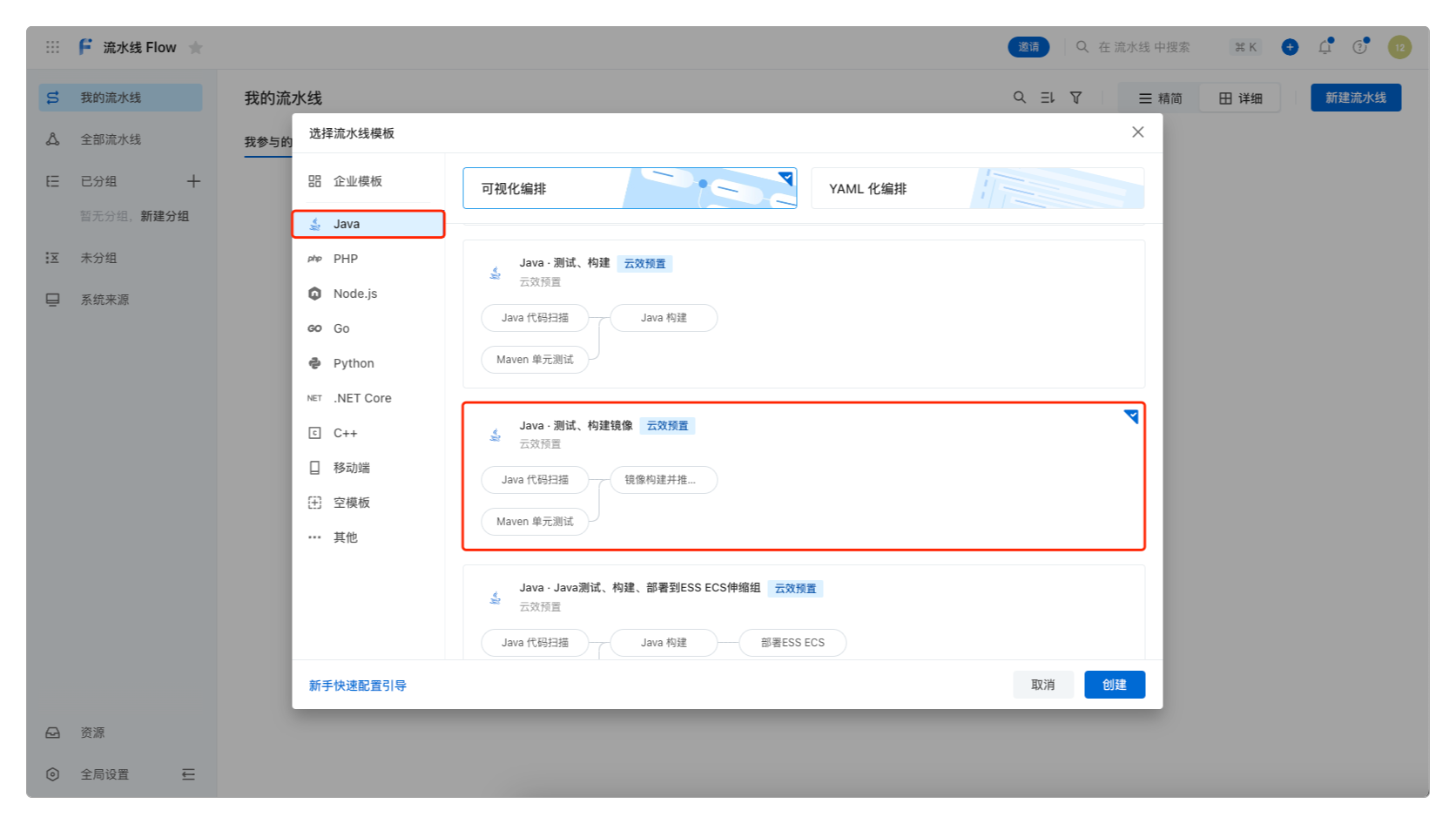Click the 未分组 sidebar icon
Image resolution: width=1456 pixels, height=824 pixels.
pos(53,258)
